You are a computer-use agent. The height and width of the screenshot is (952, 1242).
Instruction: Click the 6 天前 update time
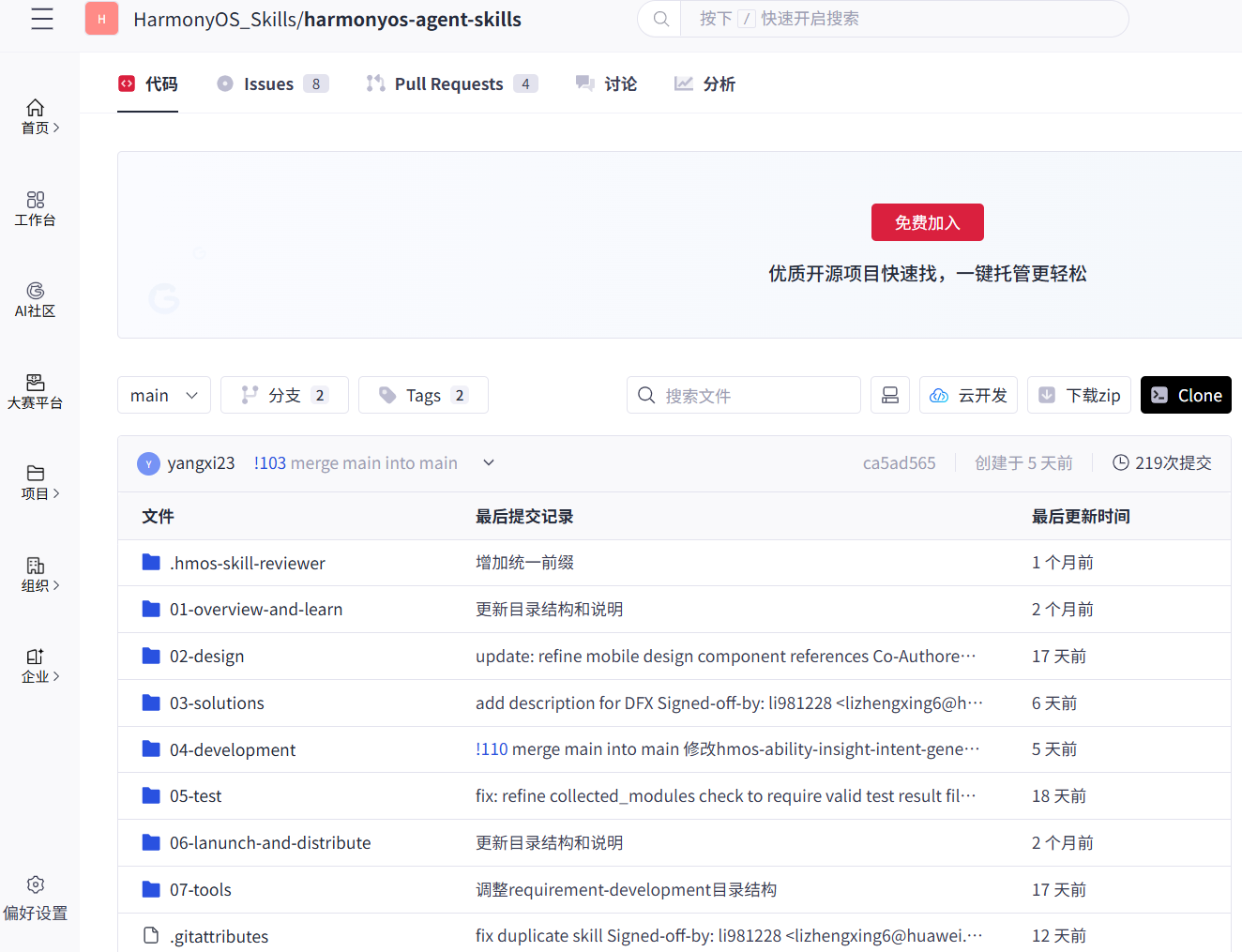point(1054,703)
